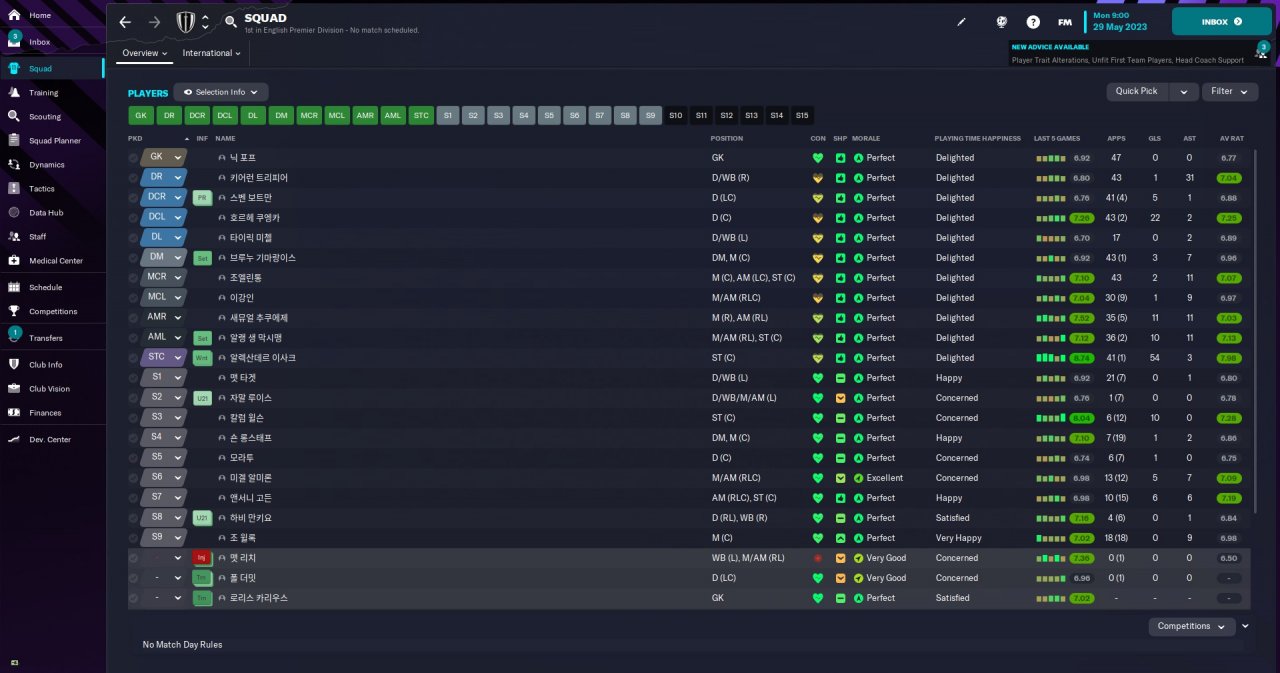Open the Competitions dropdown
1280x673 pixels.
coord(1191,626)
